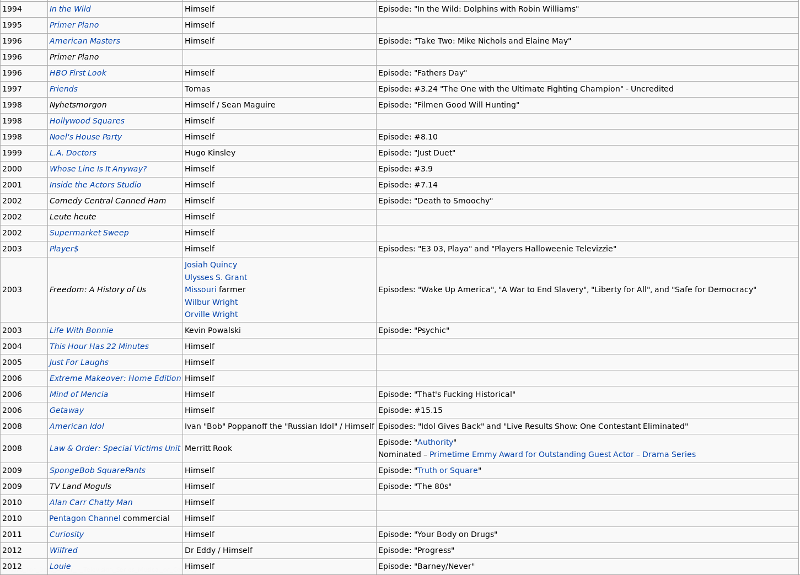Select the Ivan 'Bob' Poppanoff role cell
Viewport: 800px width, 575px height.
280,426
